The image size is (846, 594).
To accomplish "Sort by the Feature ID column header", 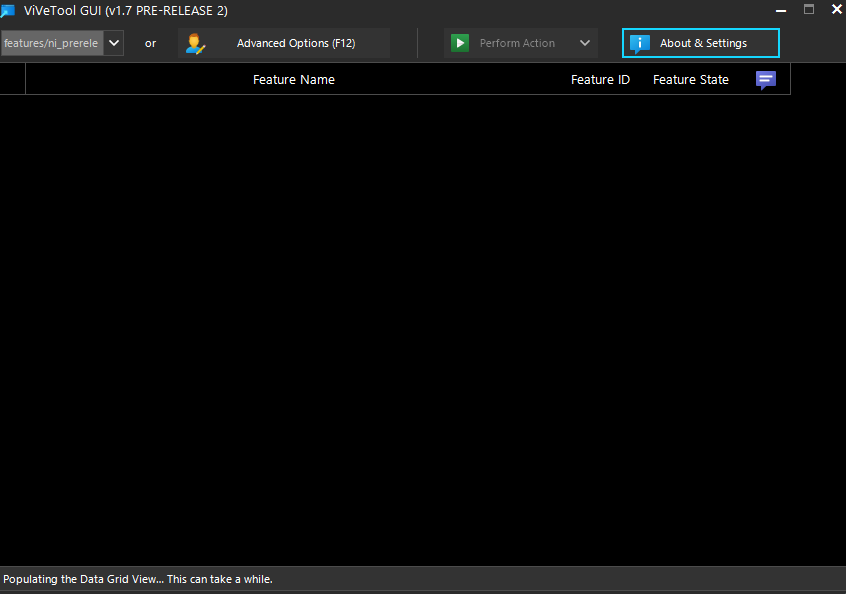I will 600,79.
